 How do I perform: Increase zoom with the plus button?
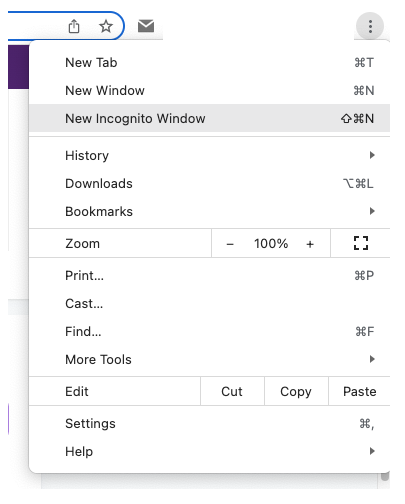(x=310, y=244)
